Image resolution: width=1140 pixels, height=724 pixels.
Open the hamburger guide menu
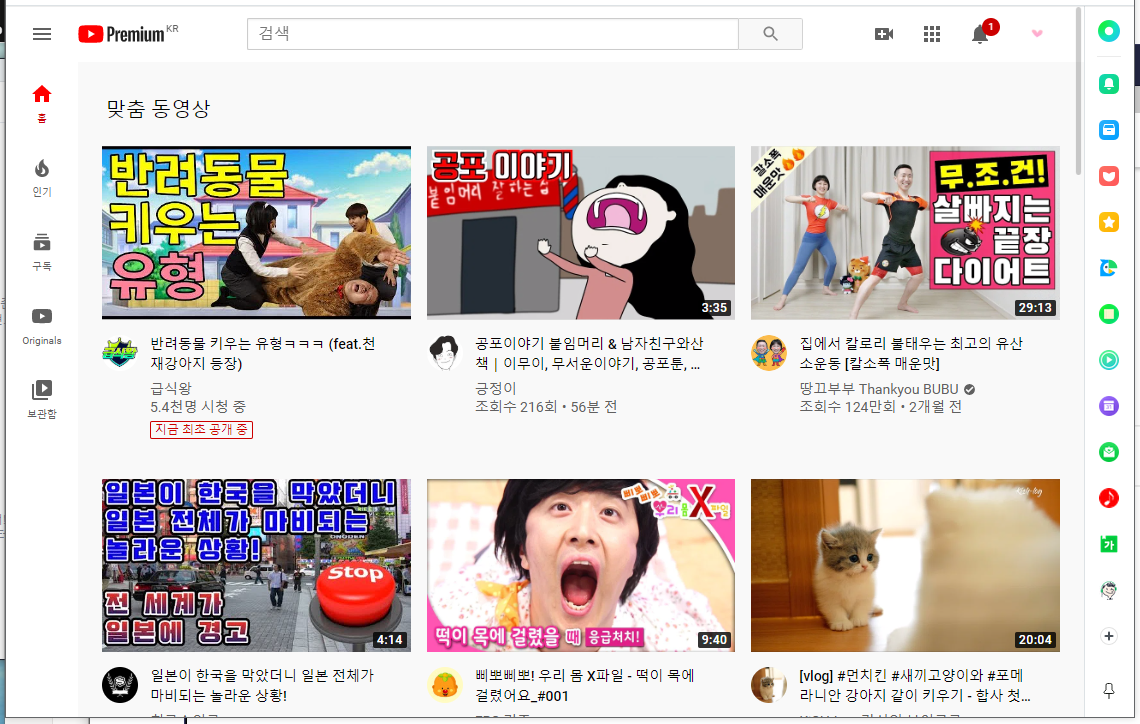coord(42,34)
